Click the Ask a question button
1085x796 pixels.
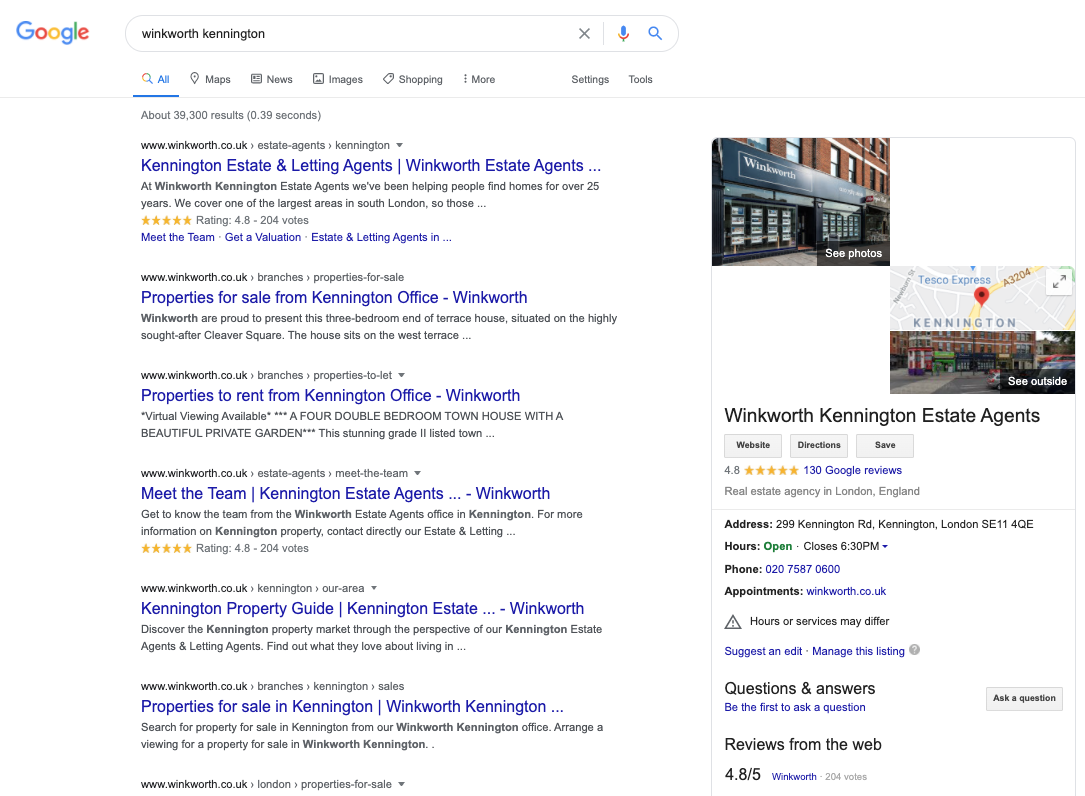coord(1024,698)
